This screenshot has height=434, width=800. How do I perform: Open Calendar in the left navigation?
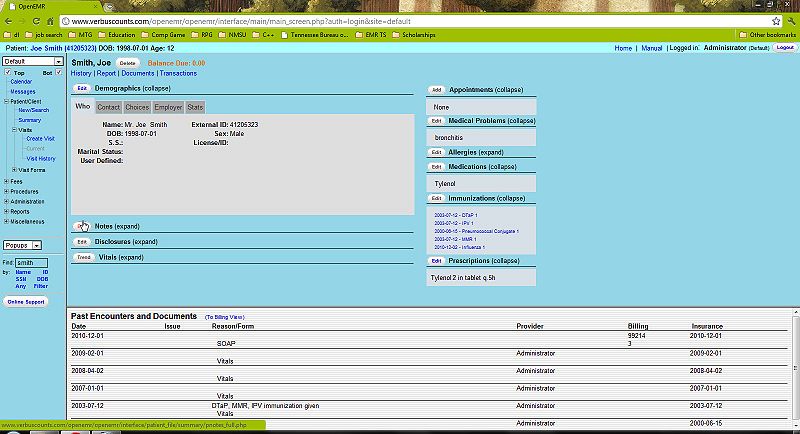(21, 82)
